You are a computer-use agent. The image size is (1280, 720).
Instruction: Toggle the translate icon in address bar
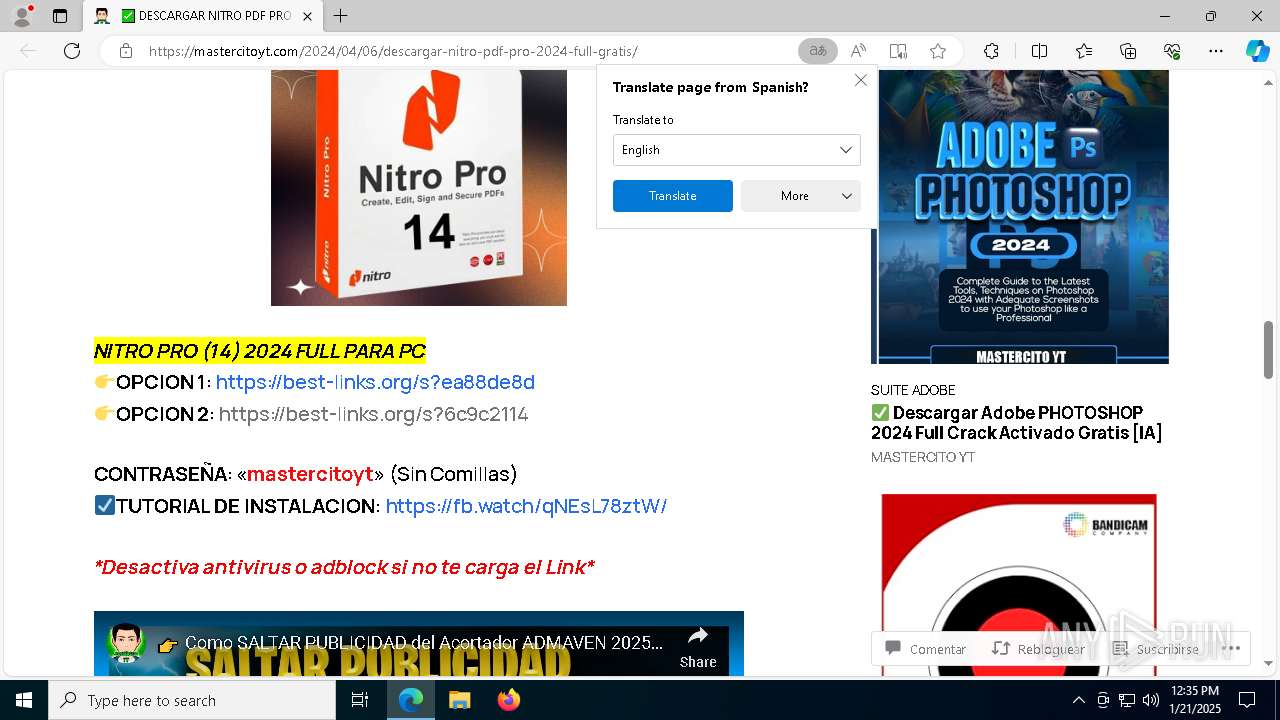(x=818, y=51)
